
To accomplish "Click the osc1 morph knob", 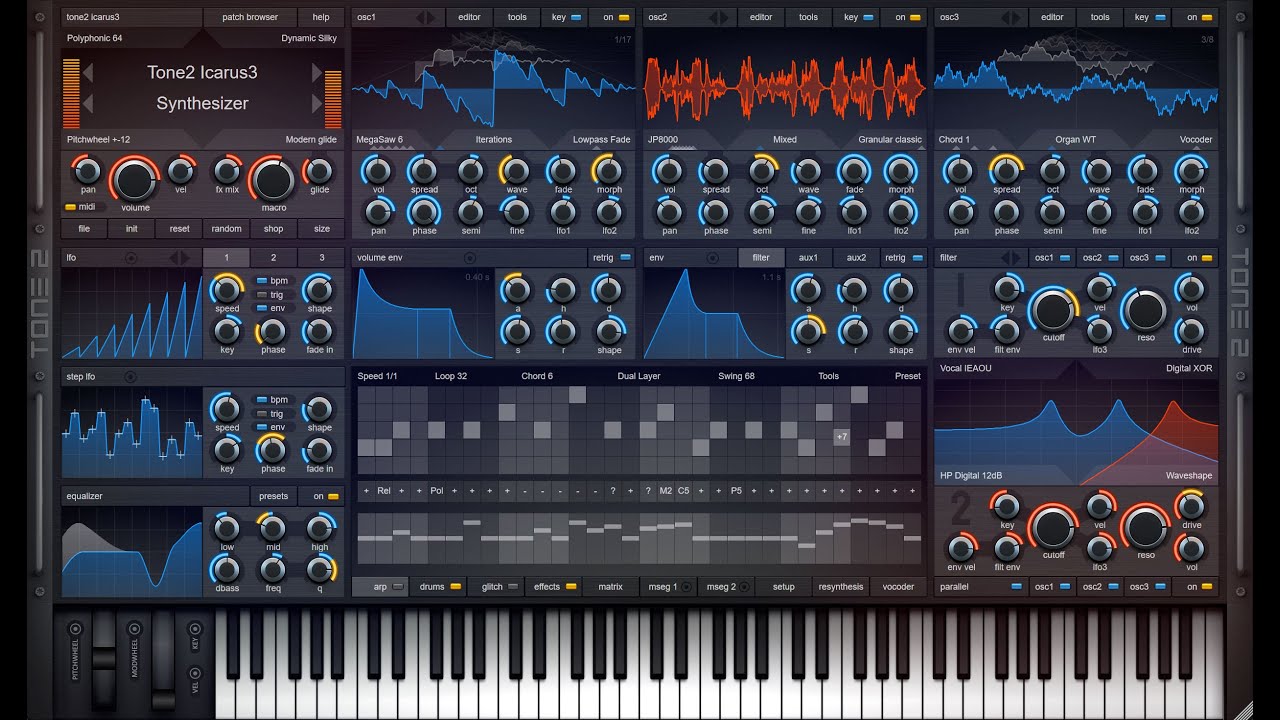I will [x=608, y=171].
